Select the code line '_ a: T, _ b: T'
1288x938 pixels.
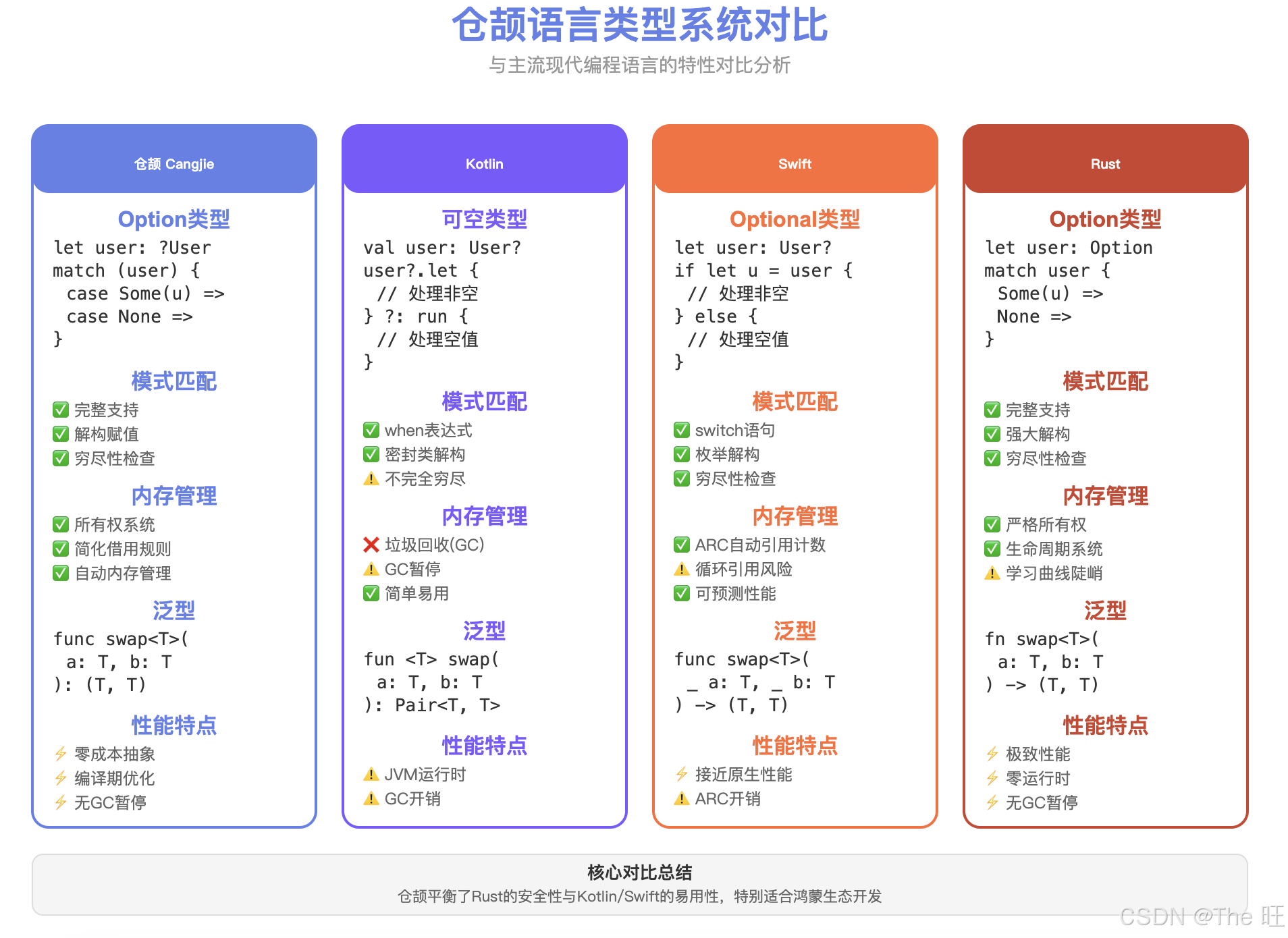click(761, 682)
